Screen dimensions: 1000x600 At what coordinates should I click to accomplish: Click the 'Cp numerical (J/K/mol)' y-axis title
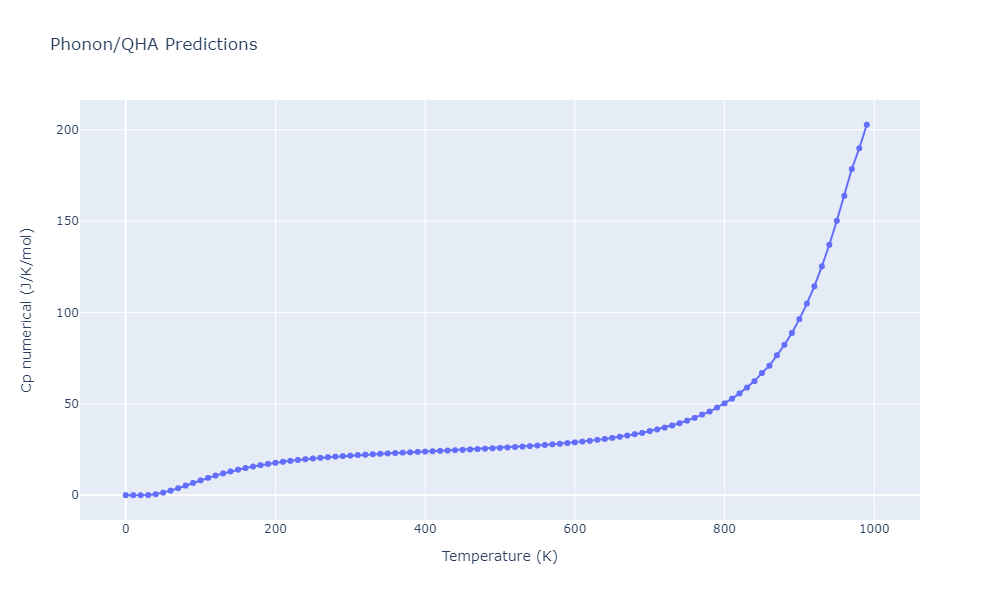[28, 310]
